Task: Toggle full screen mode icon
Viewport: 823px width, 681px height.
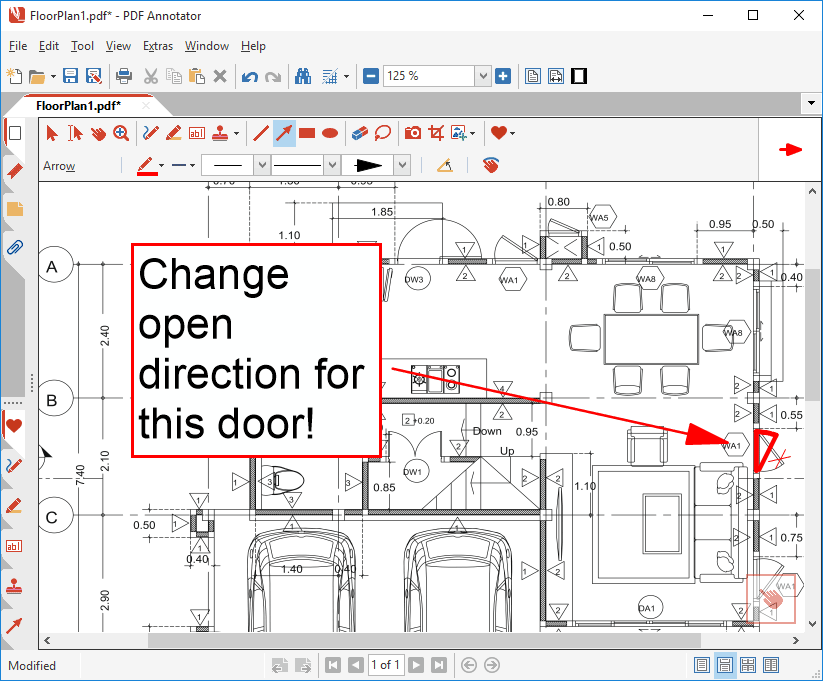Action: (x=579, y=76)
